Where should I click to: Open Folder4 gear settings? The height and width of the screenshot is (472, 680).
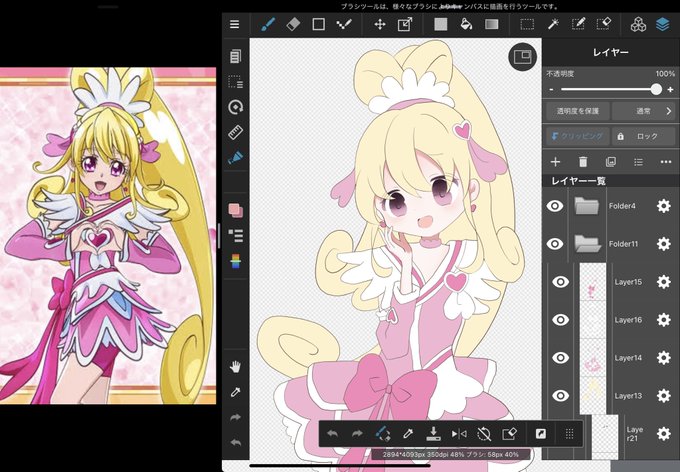(664, 206)
